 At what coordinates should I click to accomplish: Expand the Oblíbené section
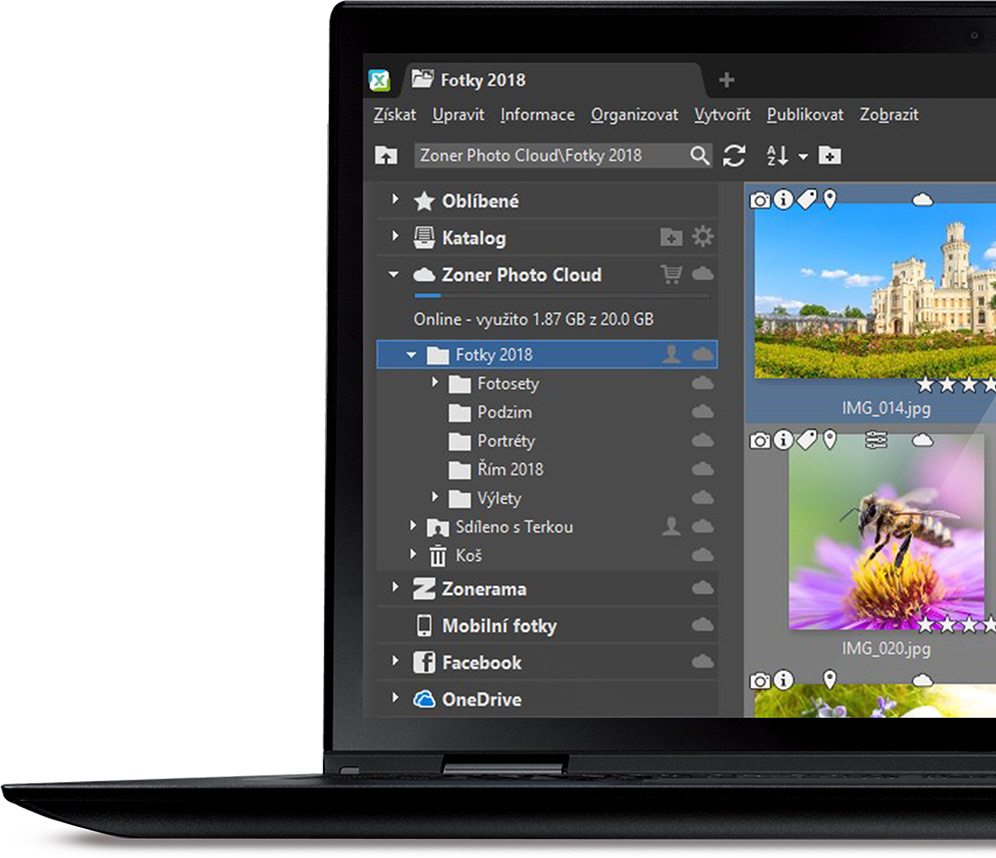point(395,199)
